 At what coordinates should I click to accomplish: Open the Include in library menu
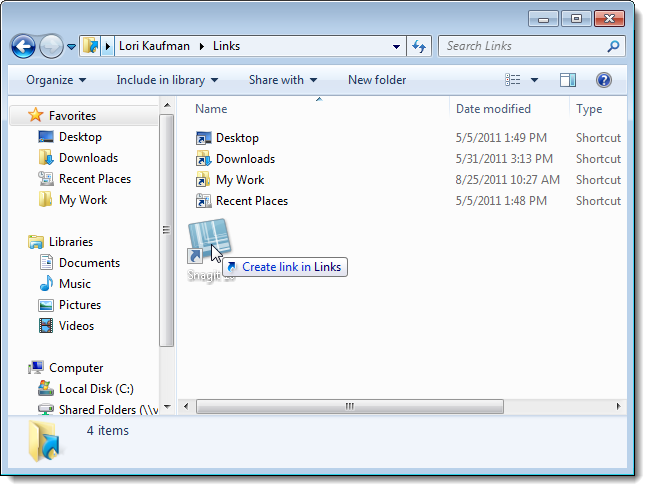tap(167, 80)
